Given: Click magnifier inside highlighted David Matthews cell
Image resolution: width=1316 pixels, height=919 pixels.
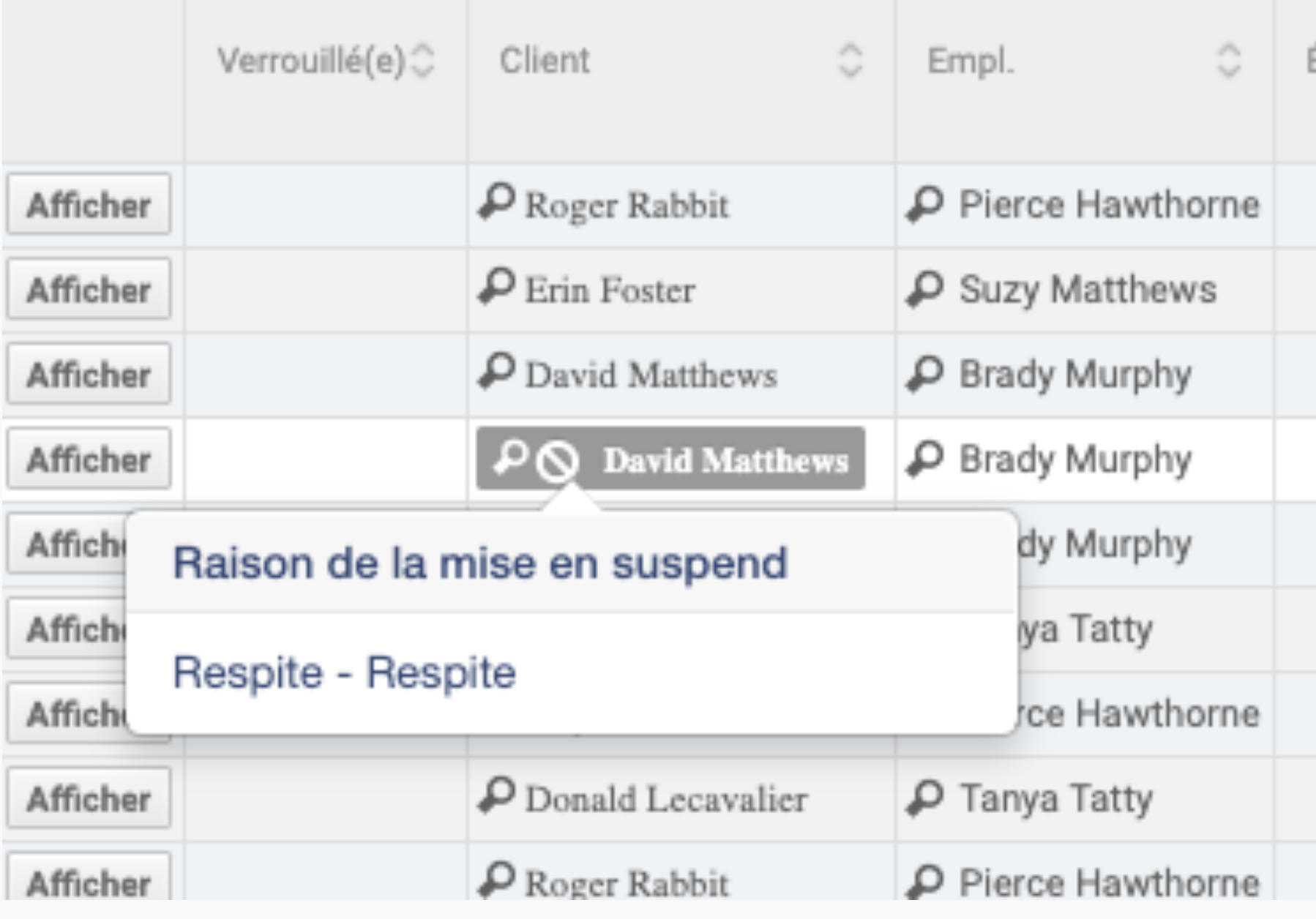Looking at the screenshot, I should pos(510,457).
